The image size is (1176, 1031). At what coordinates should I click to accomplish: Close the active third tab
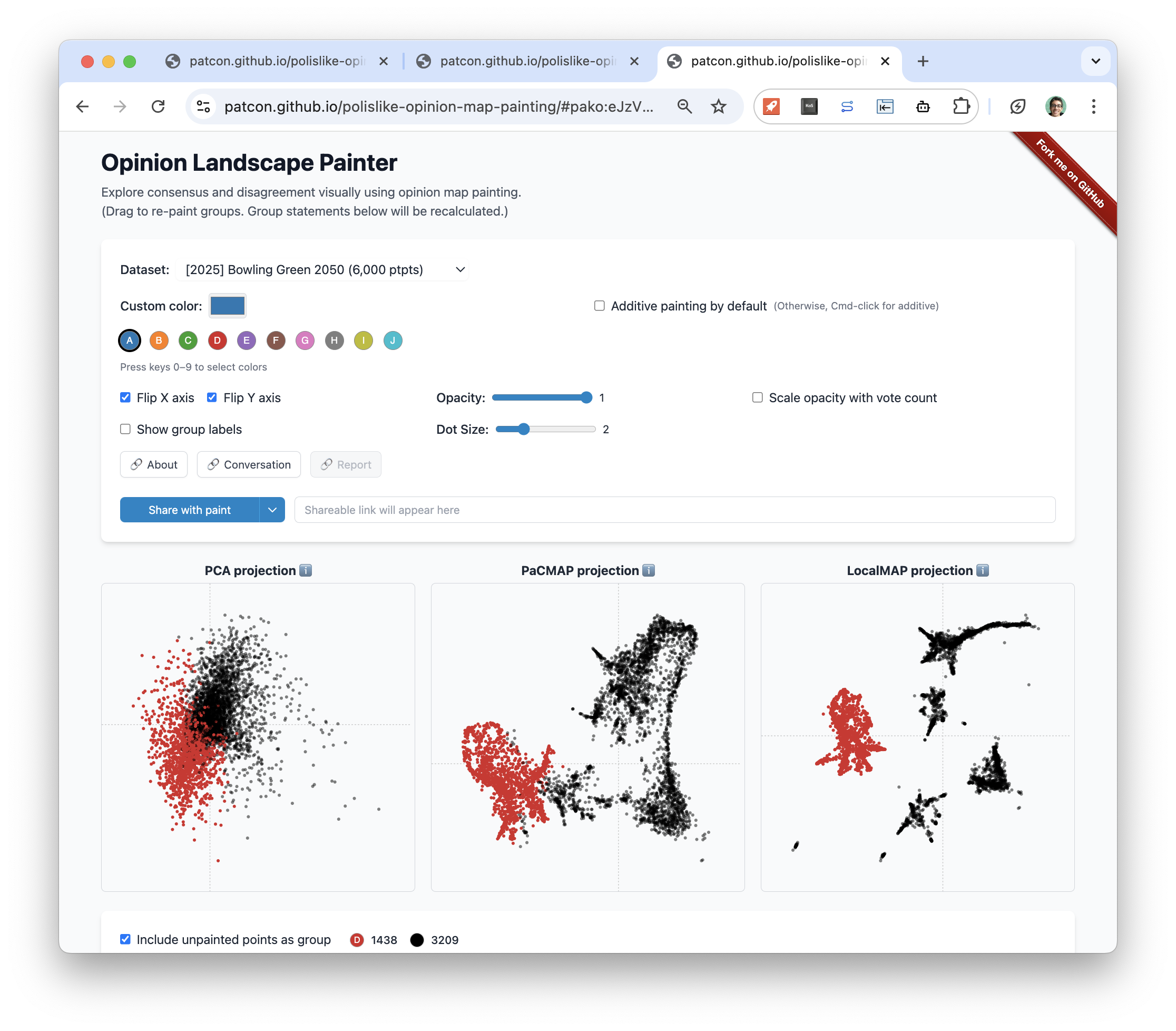pyautogui.click(x=885, y=61)
